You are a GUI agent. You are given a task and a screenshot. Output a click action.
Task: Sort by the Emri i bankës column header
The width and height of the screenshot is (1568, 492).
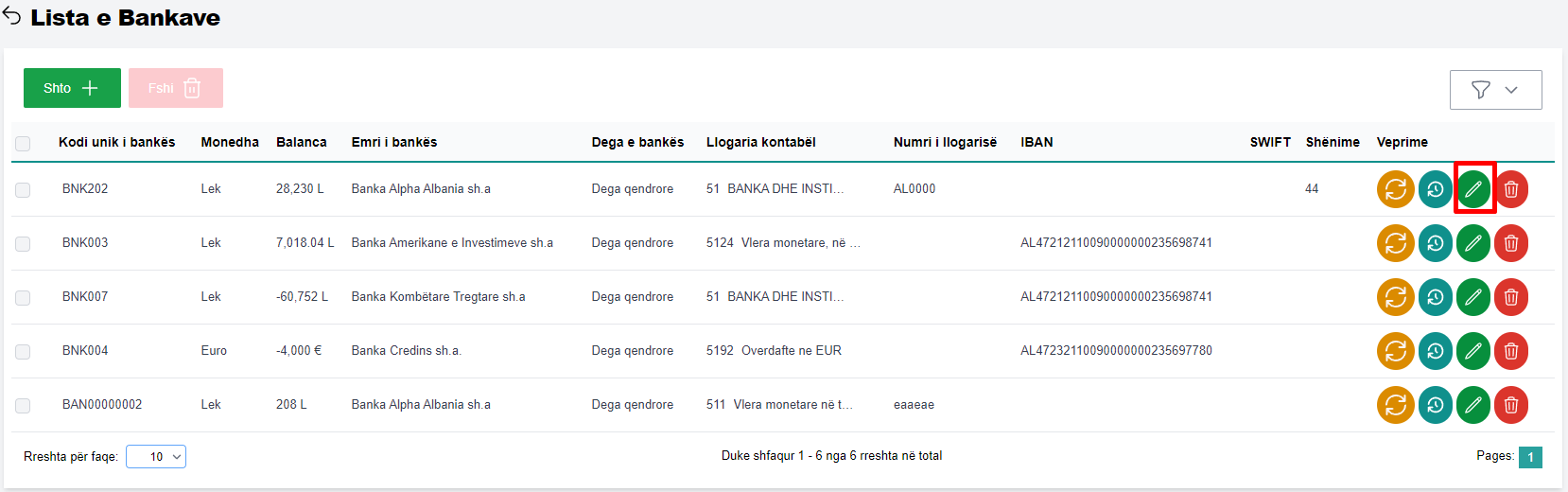393,142
